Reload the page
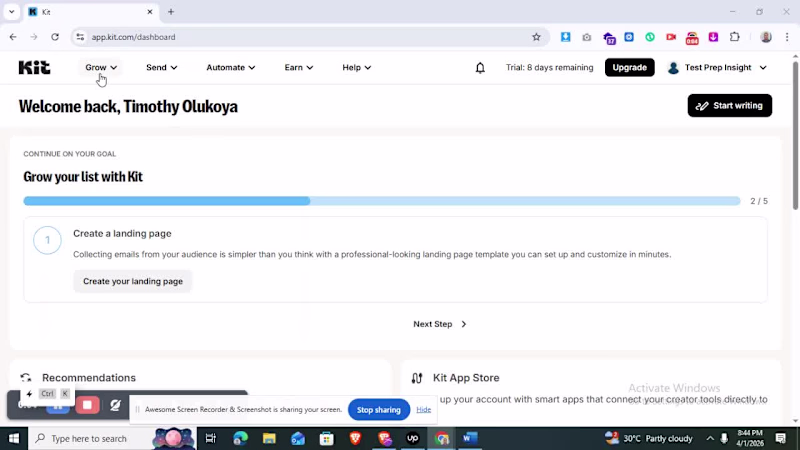This screenshot has height=450, width=800. pyautogui.click(x=55, y=37)
